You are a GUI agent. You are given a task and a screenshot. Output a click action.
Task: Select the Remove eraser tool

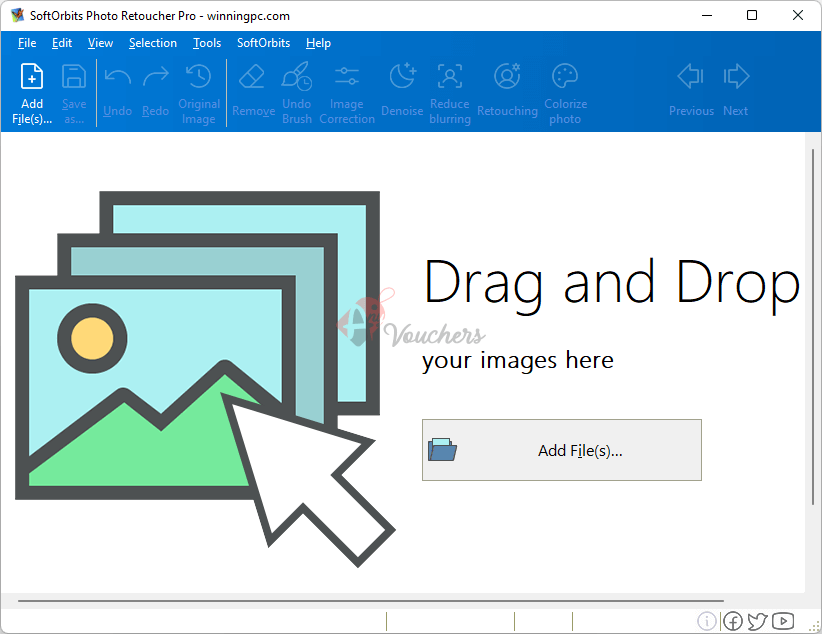point(253,78)
